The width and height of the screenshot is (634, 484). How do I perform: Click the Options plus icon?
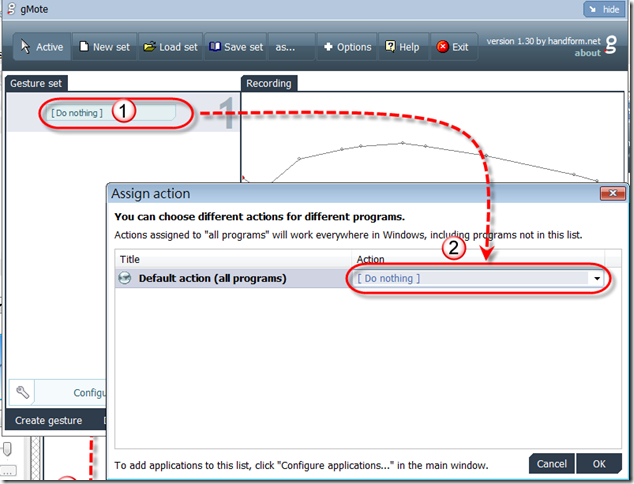[x=328, y=47]
